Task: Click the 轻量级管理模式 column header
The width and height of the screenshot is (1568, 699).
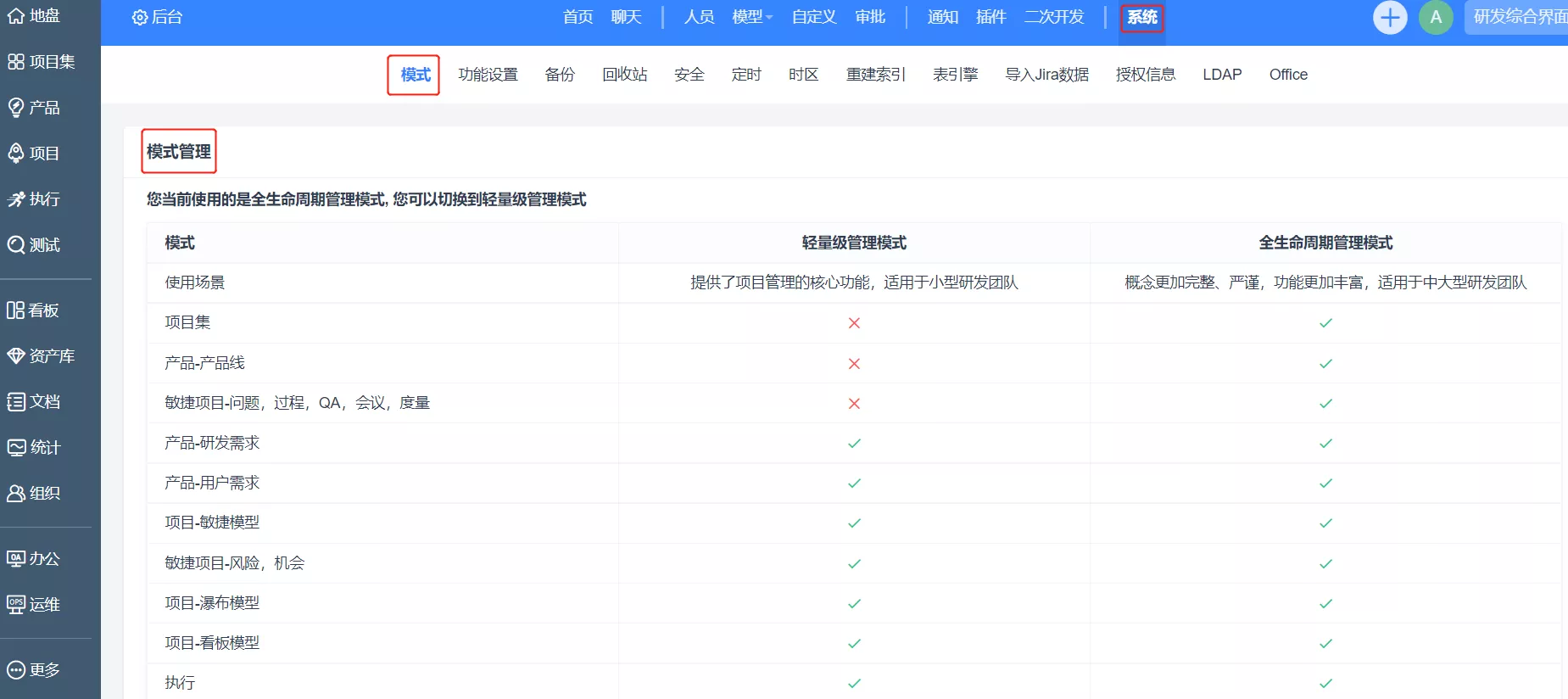Action: click(x=854, y=243)
